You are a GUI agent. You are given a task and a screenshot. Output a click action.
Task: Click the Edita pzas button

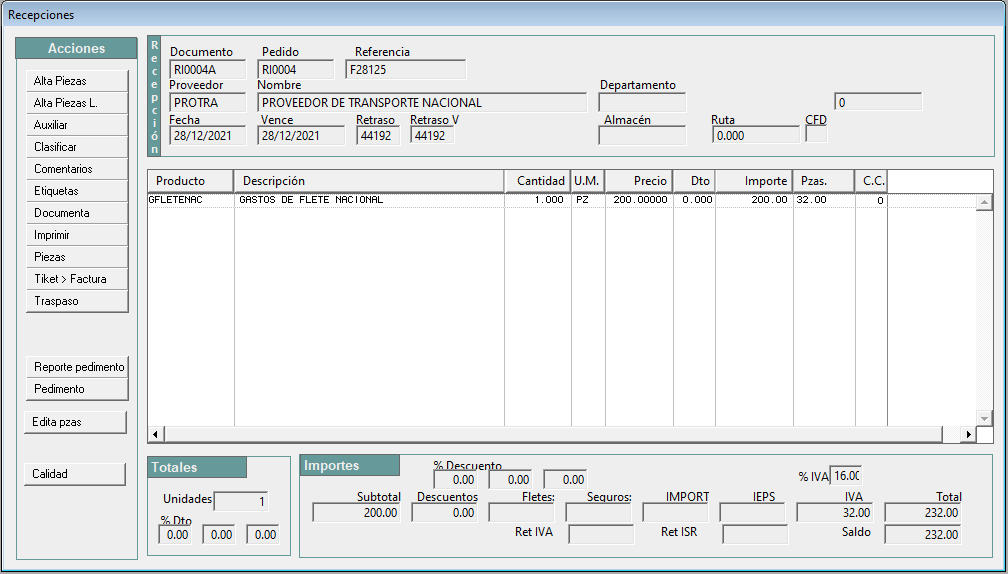tap(75, 422)
